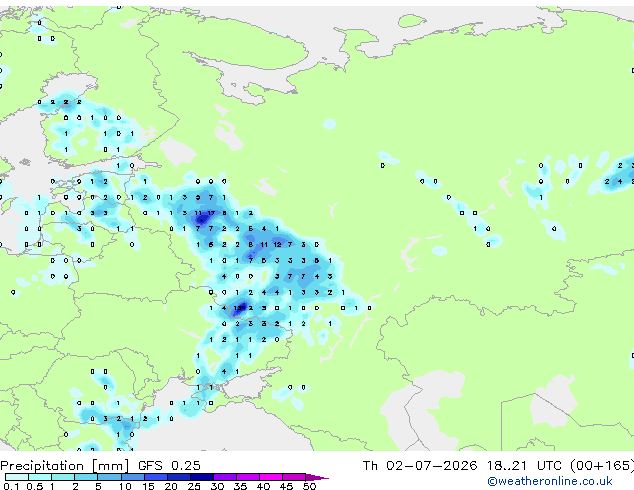Viewport: 634px width, 490px height.
Task: Click the 20–25 mm legend color swatch
Action: pyautogui.click(x=178, y=477)
